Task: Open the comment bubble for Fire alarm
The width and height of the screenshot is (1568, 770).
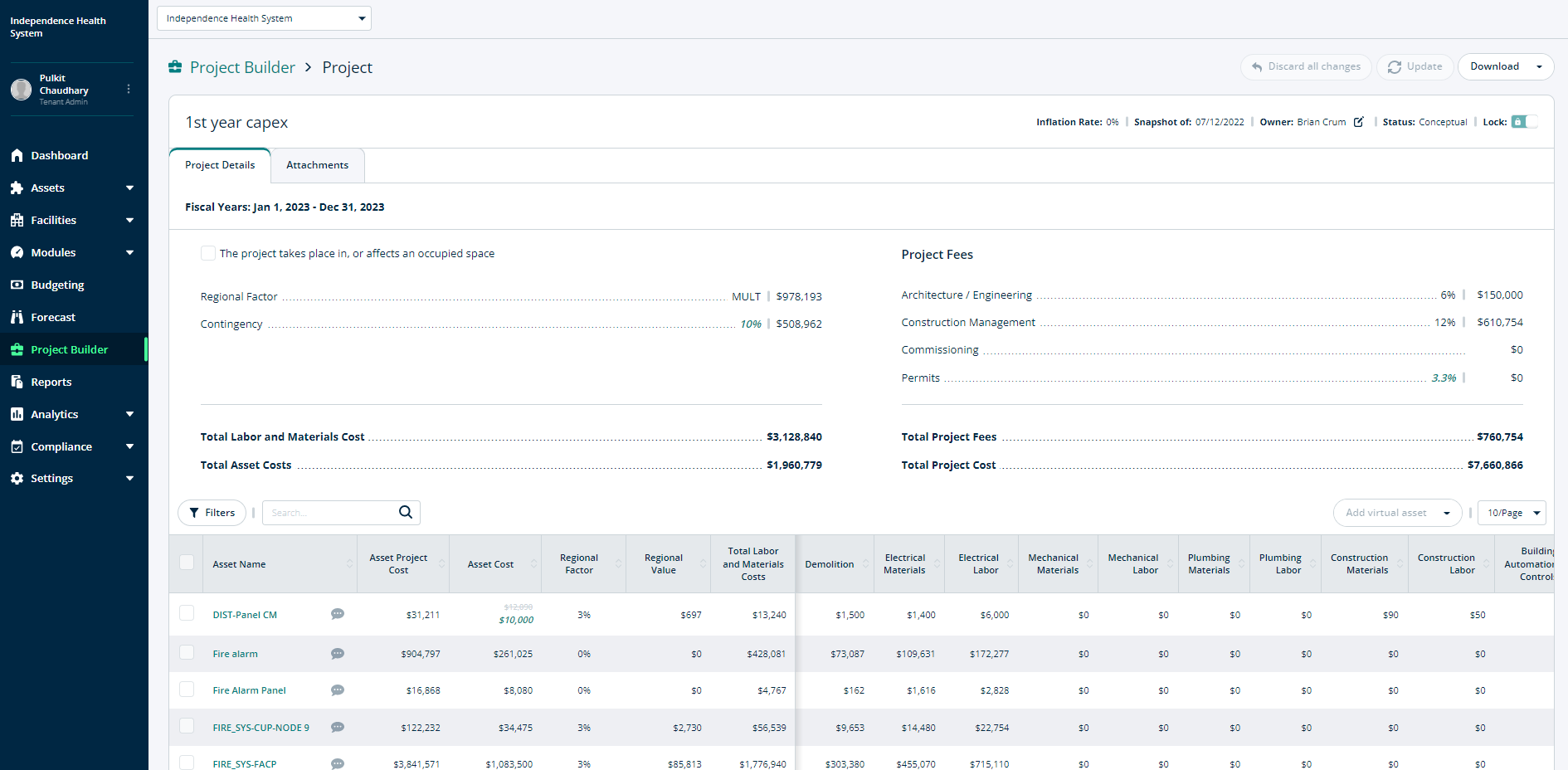Action: [338, 653]
